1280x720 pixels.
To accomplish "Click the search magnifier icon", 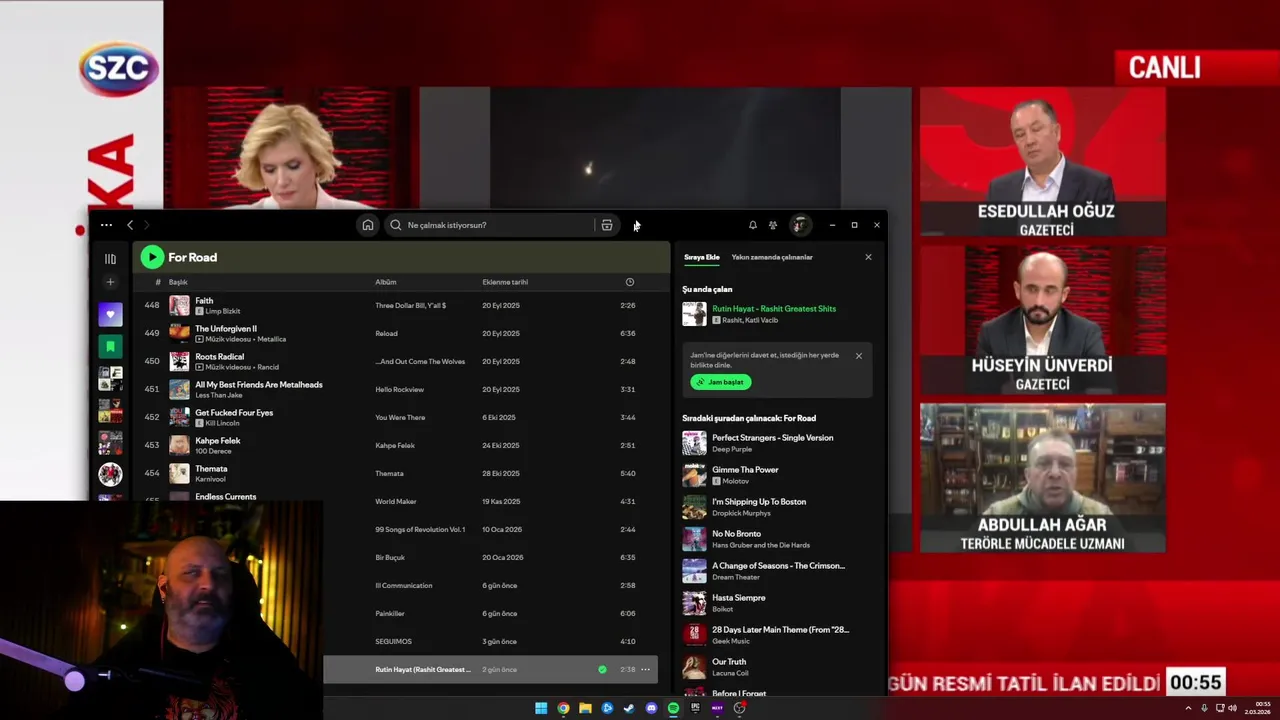I will pyautogui.click(x=396, y=225).
